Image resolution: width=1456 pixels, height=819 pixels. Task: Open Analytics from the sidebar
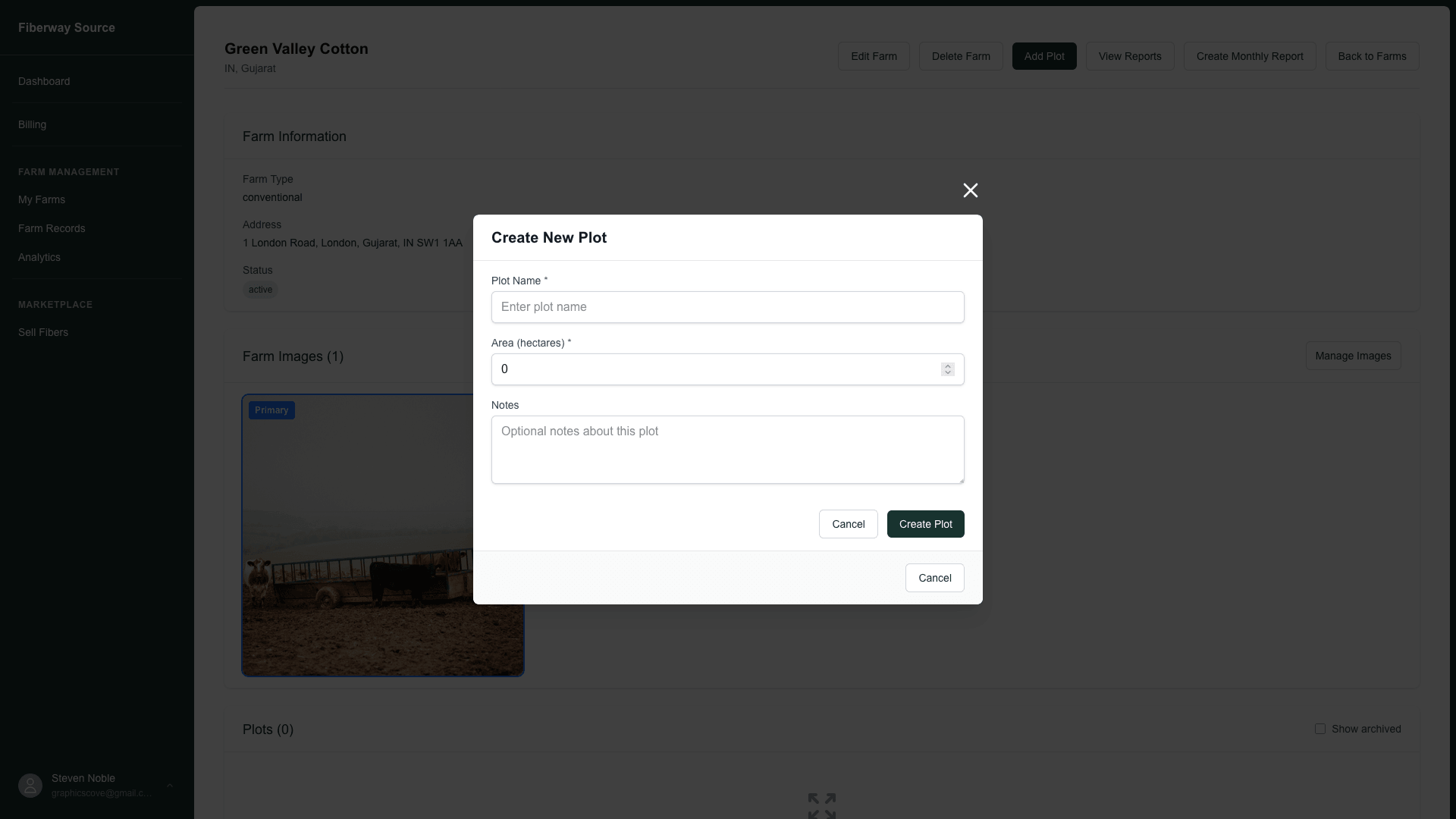coord(39,257)
